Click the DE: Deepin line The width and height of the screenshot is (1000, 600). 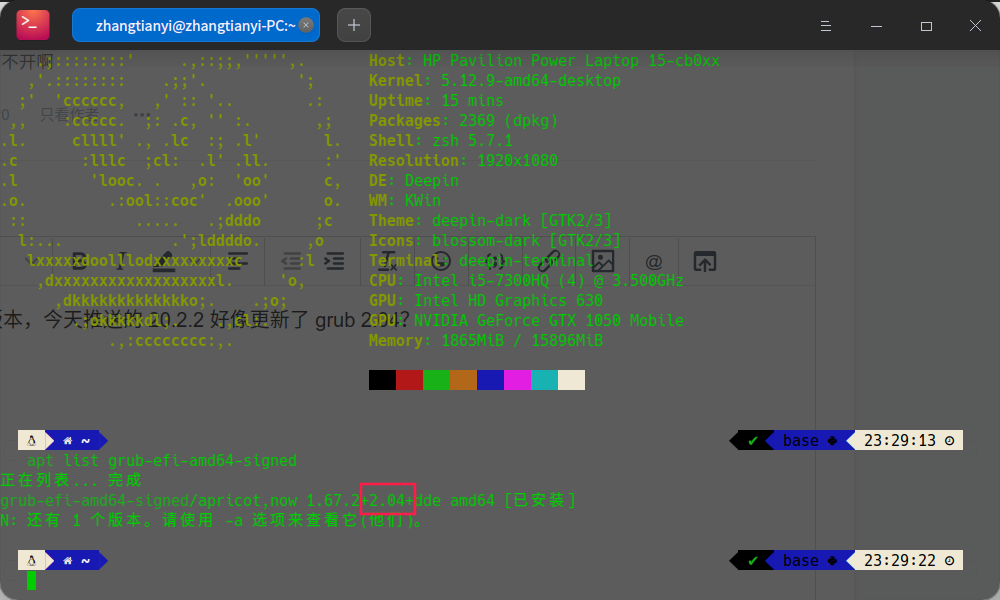414,180
